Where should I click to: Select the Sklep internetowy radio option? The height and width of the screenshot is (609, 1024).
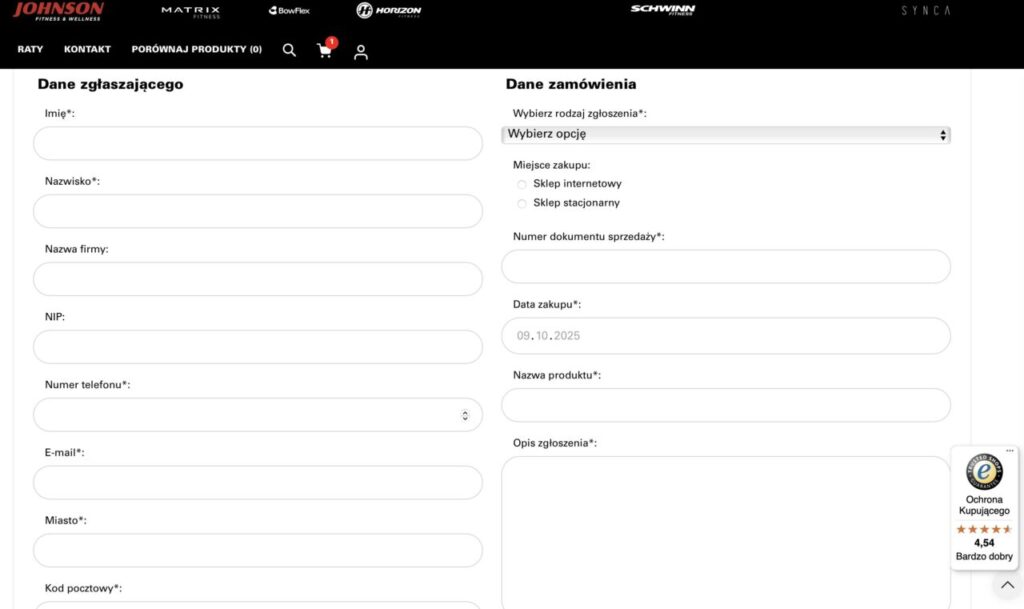pyautogui.click(x=522, y=184)
